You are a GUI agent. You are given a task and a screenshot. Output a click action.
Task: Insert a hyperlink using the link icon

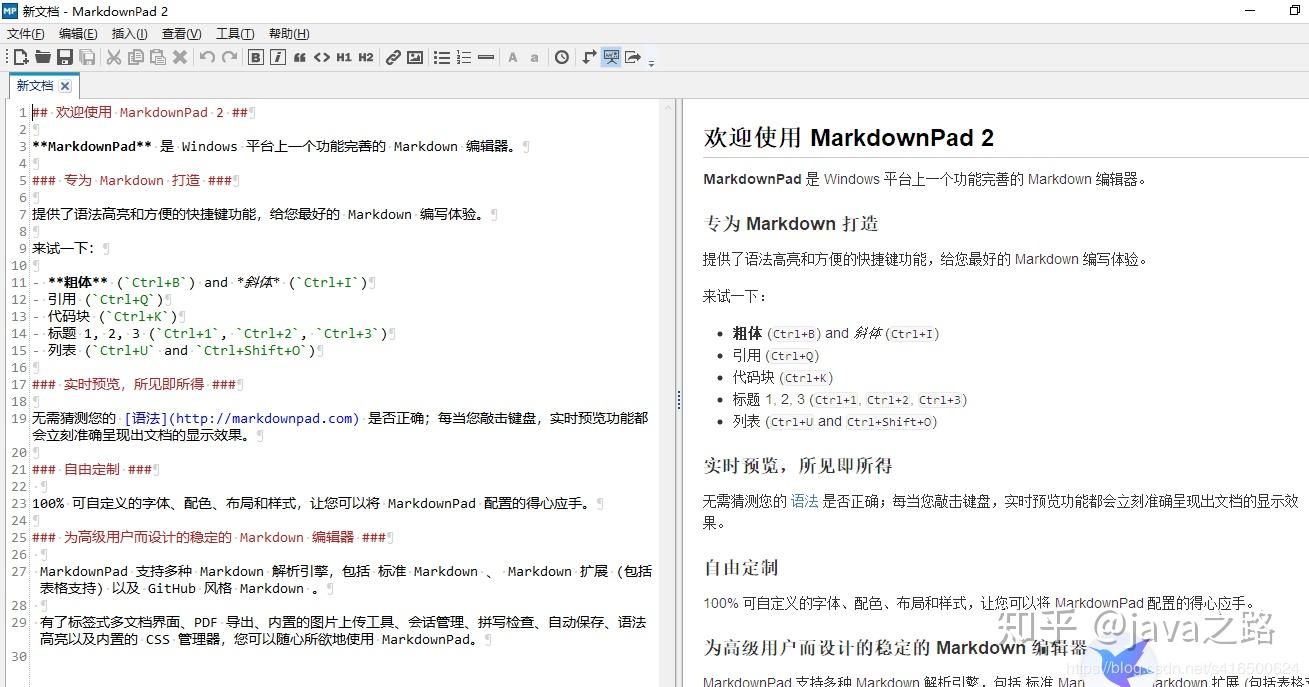click(x=393, y=57)
